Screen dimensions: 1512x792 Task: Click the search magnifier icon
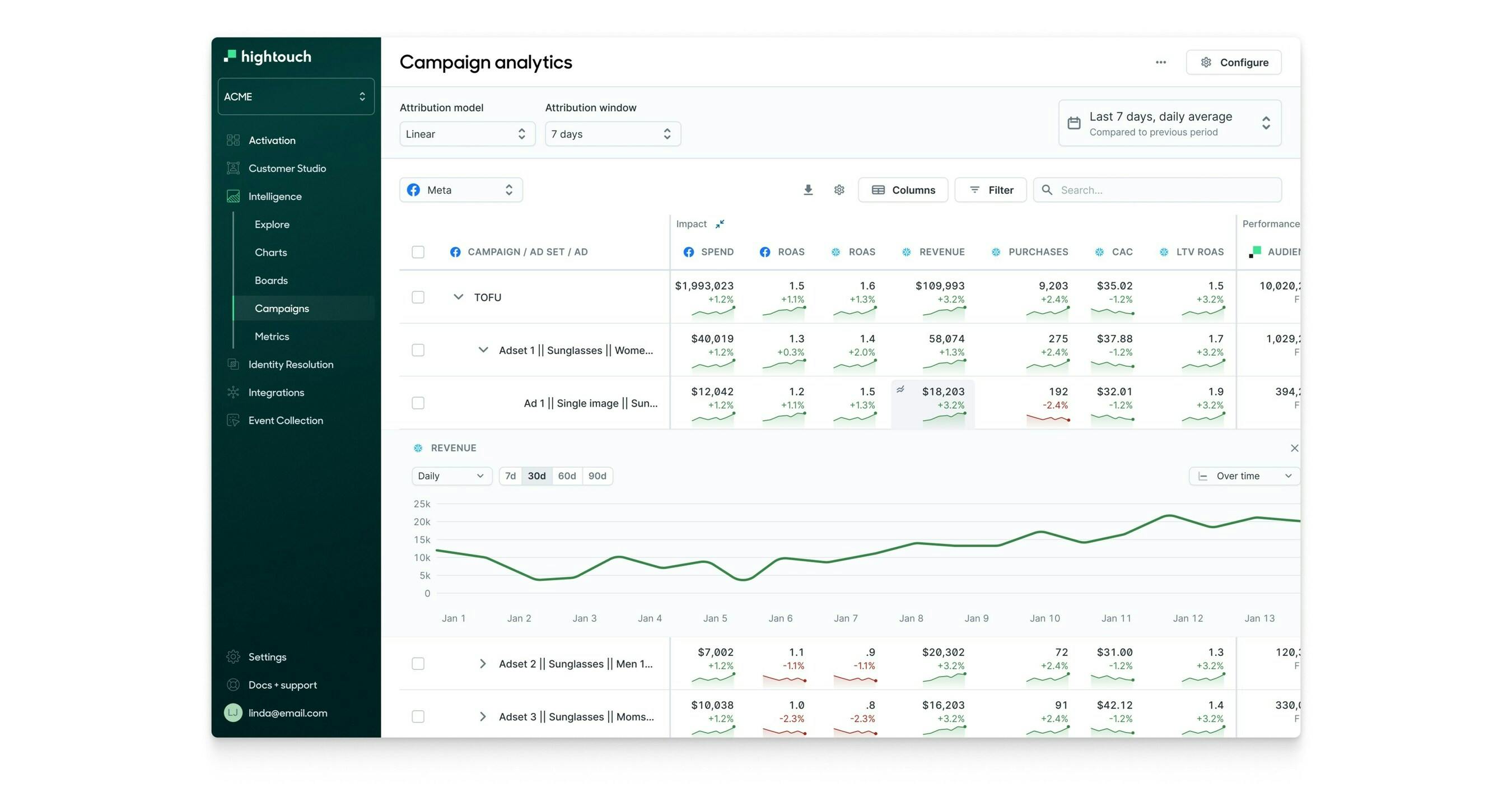coord(1047,190)
